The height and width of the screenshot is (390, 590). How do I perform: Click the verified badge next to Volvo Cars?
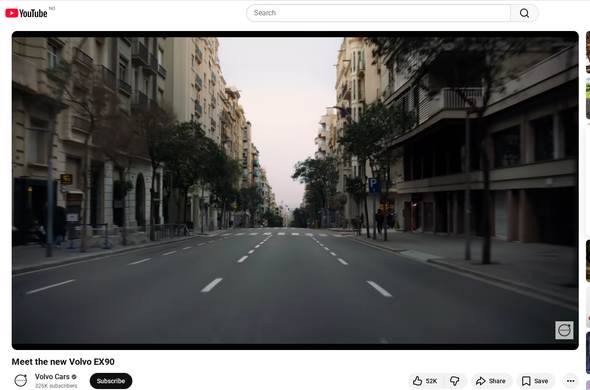pyautogui.click(x=74, y=377)
